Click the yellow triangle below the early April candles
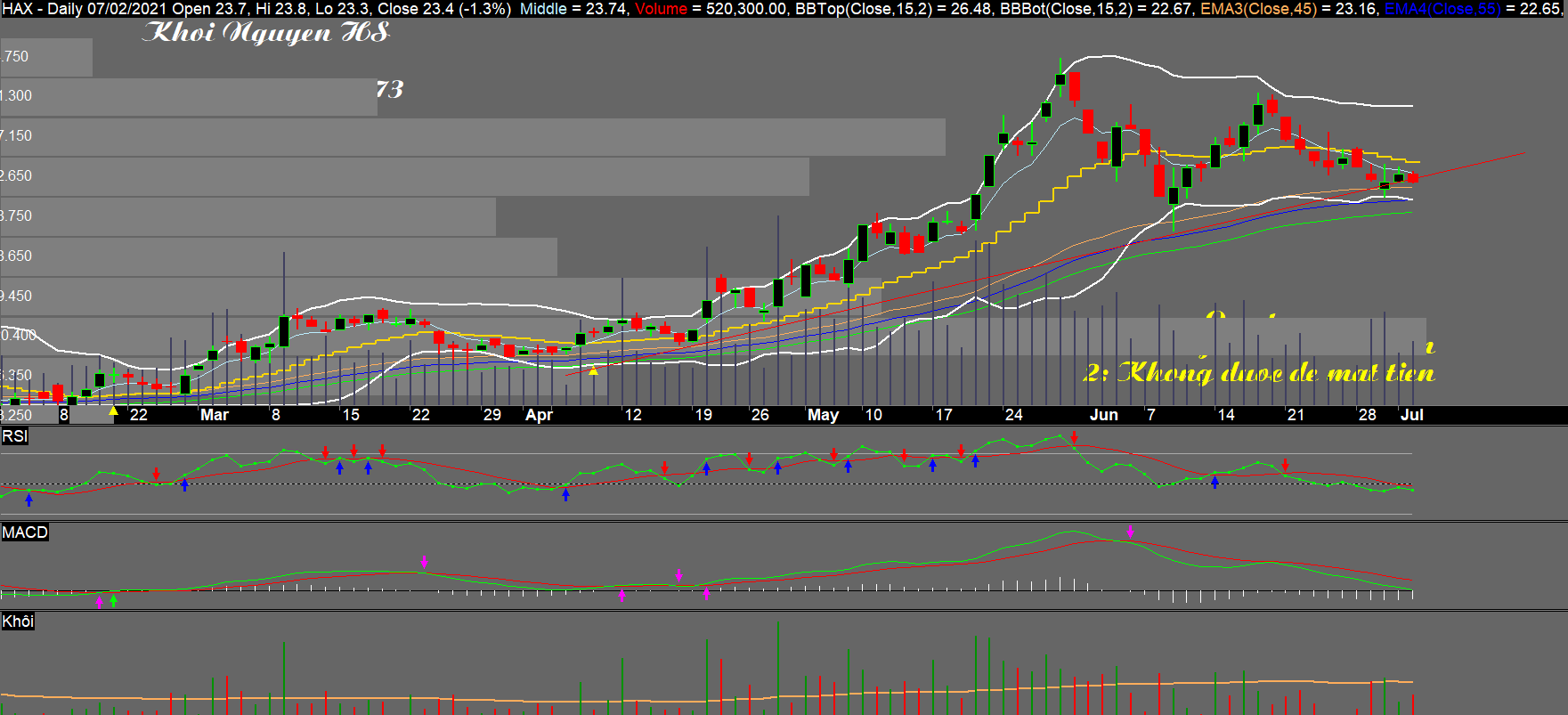Screen dimensions: 1568x715 [594, 370]
